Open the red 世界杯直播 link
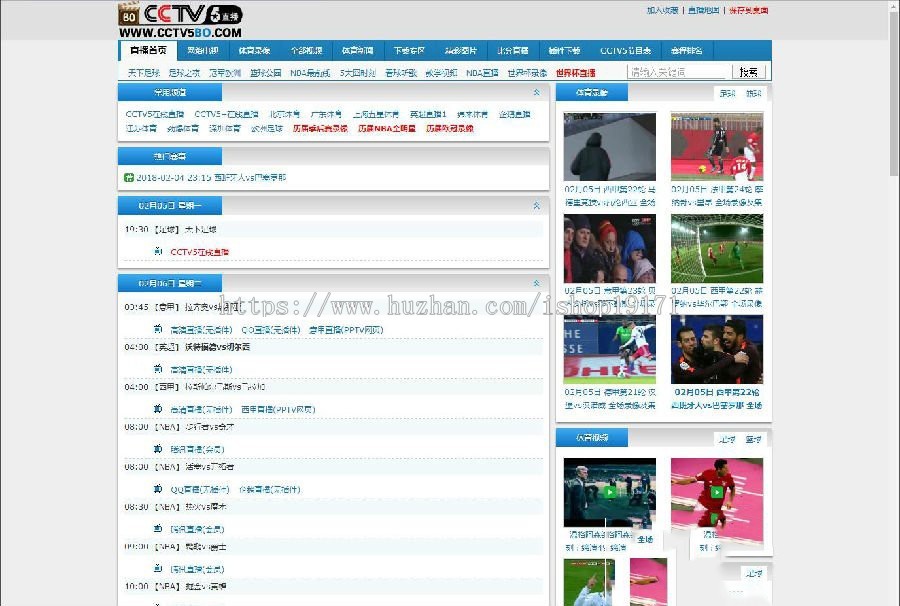Screen dimensions: 900x606 (x=577, y=71)
